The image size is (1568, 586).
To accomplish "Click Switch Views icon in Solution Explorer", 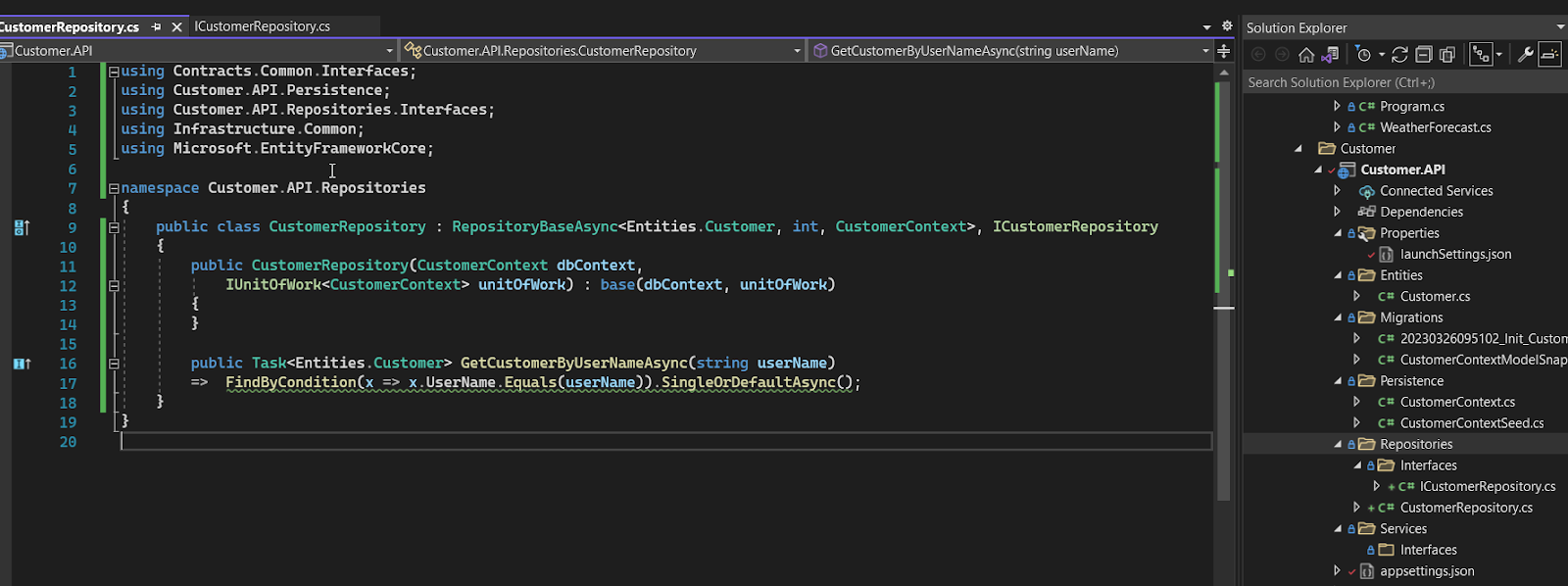I will point(1330,55).
